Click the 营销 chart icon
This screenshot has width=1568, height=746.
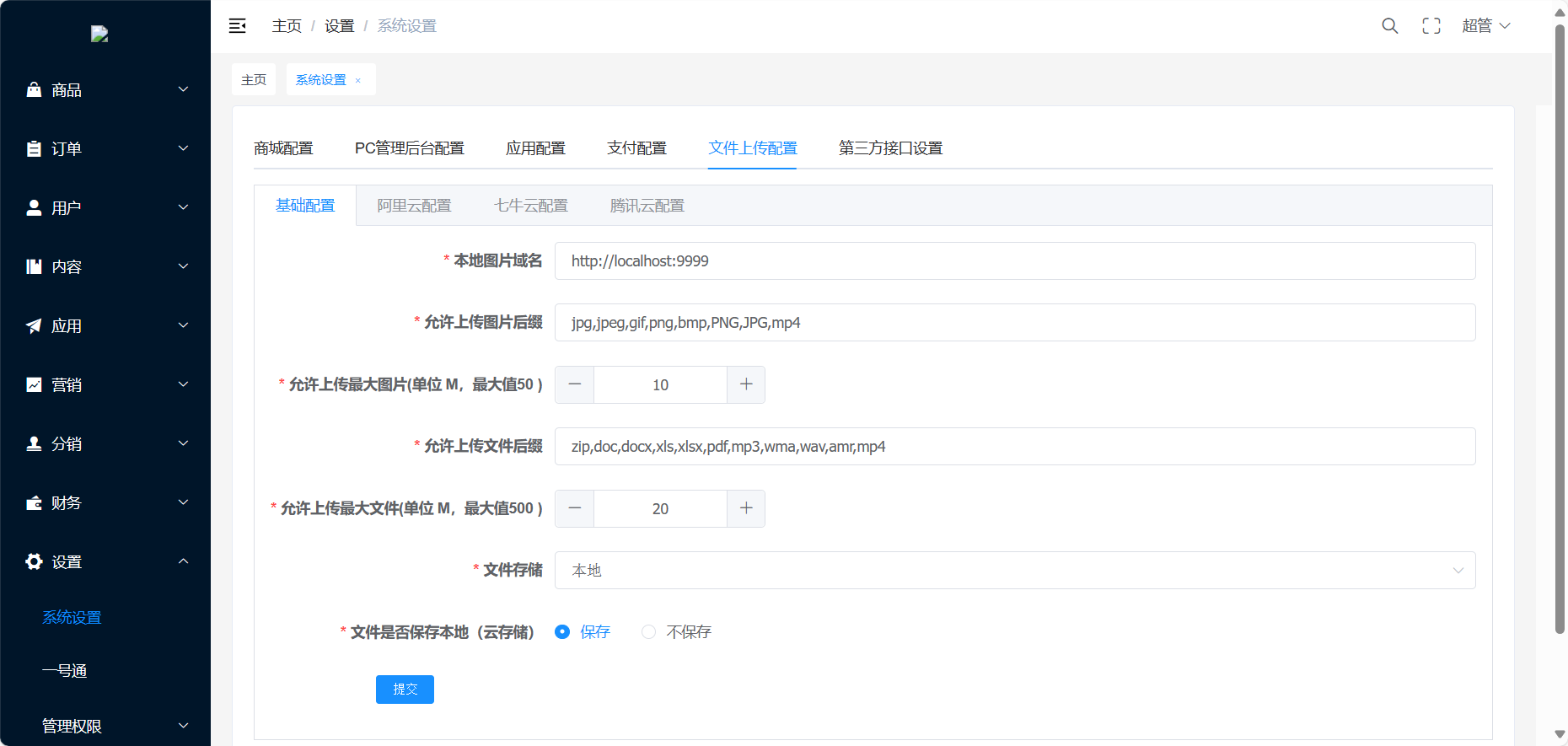click(x=34, y=384)
